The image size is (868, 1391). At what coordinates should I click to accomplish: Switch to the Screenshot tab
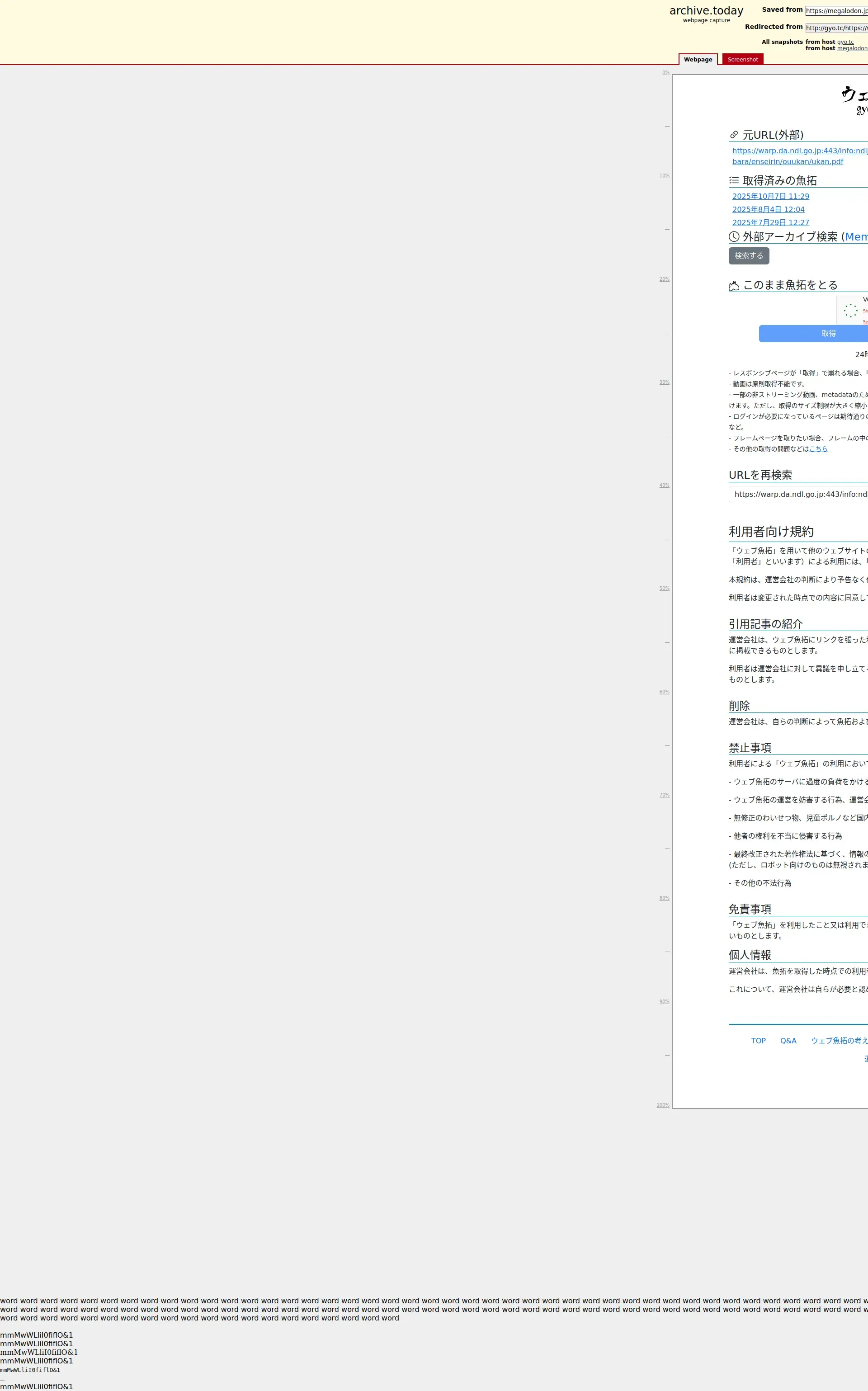coord(742,60)
